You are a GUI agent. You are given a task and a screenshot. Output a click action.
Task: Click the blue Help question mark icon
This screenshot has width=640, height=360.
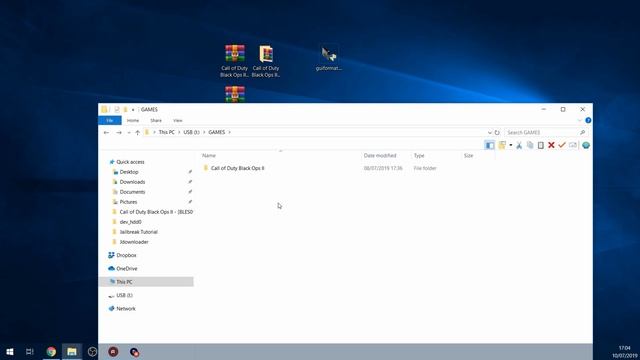click(588, 120)
